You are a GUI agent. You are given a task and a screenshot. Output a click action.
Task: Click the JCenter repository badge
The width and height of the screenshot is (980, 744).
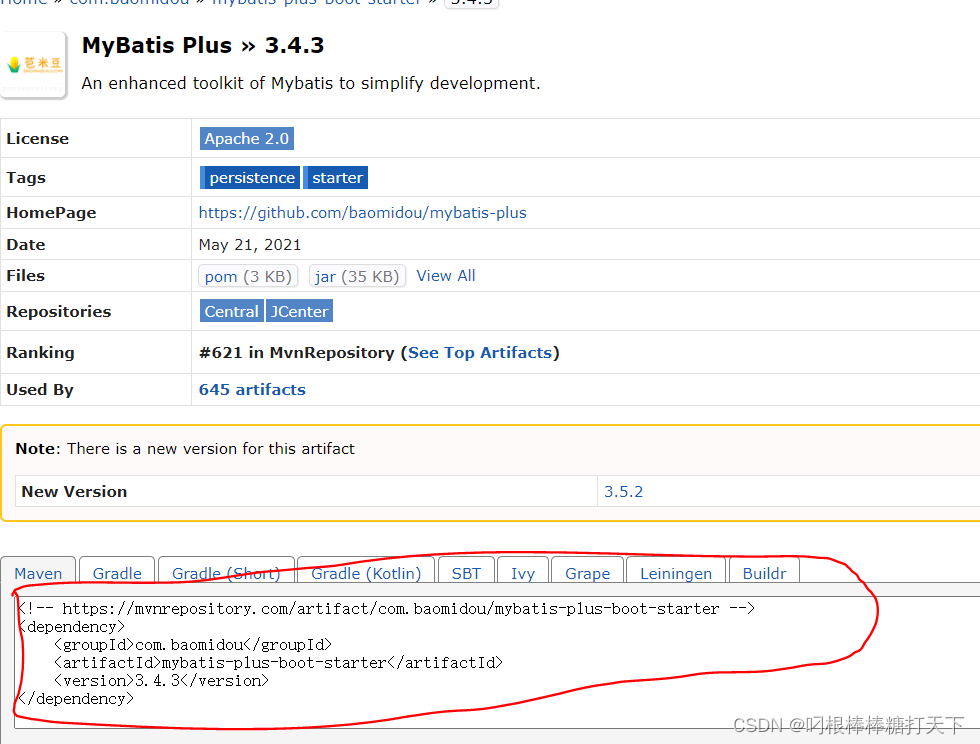pos(299,311)
